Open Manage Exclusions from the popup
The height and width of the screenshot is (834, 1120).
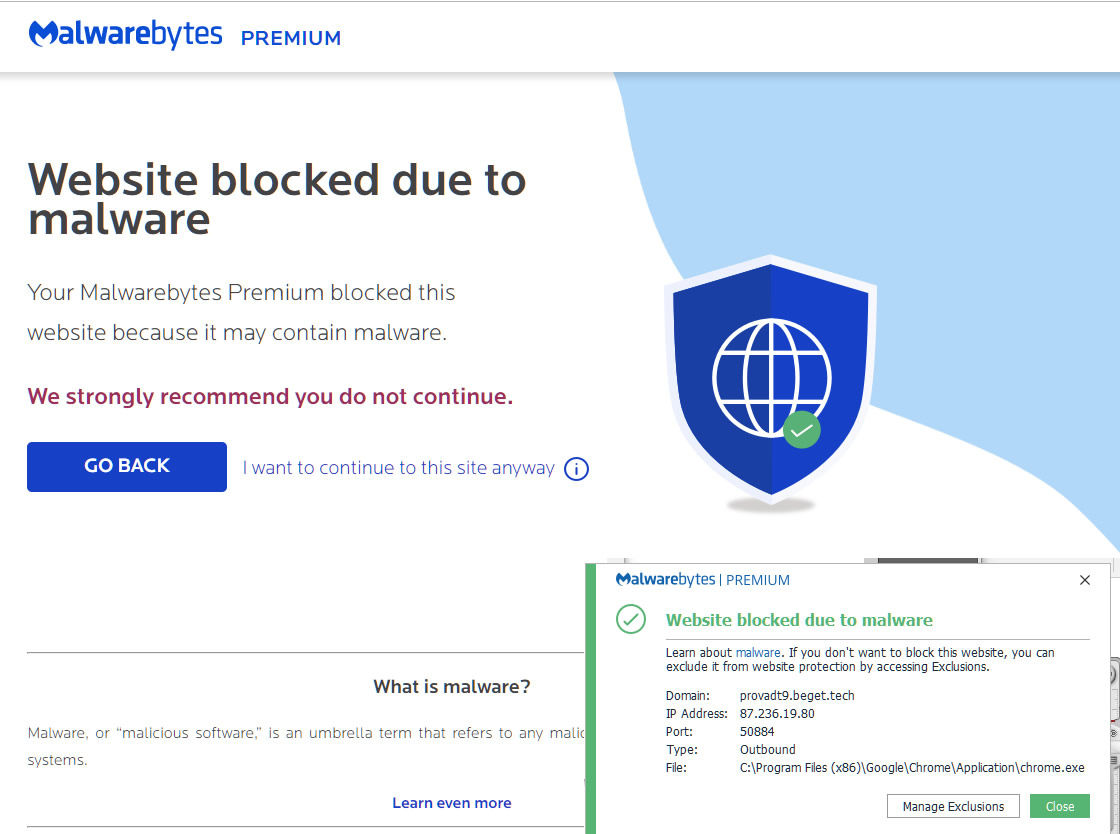tap(953, 806)
